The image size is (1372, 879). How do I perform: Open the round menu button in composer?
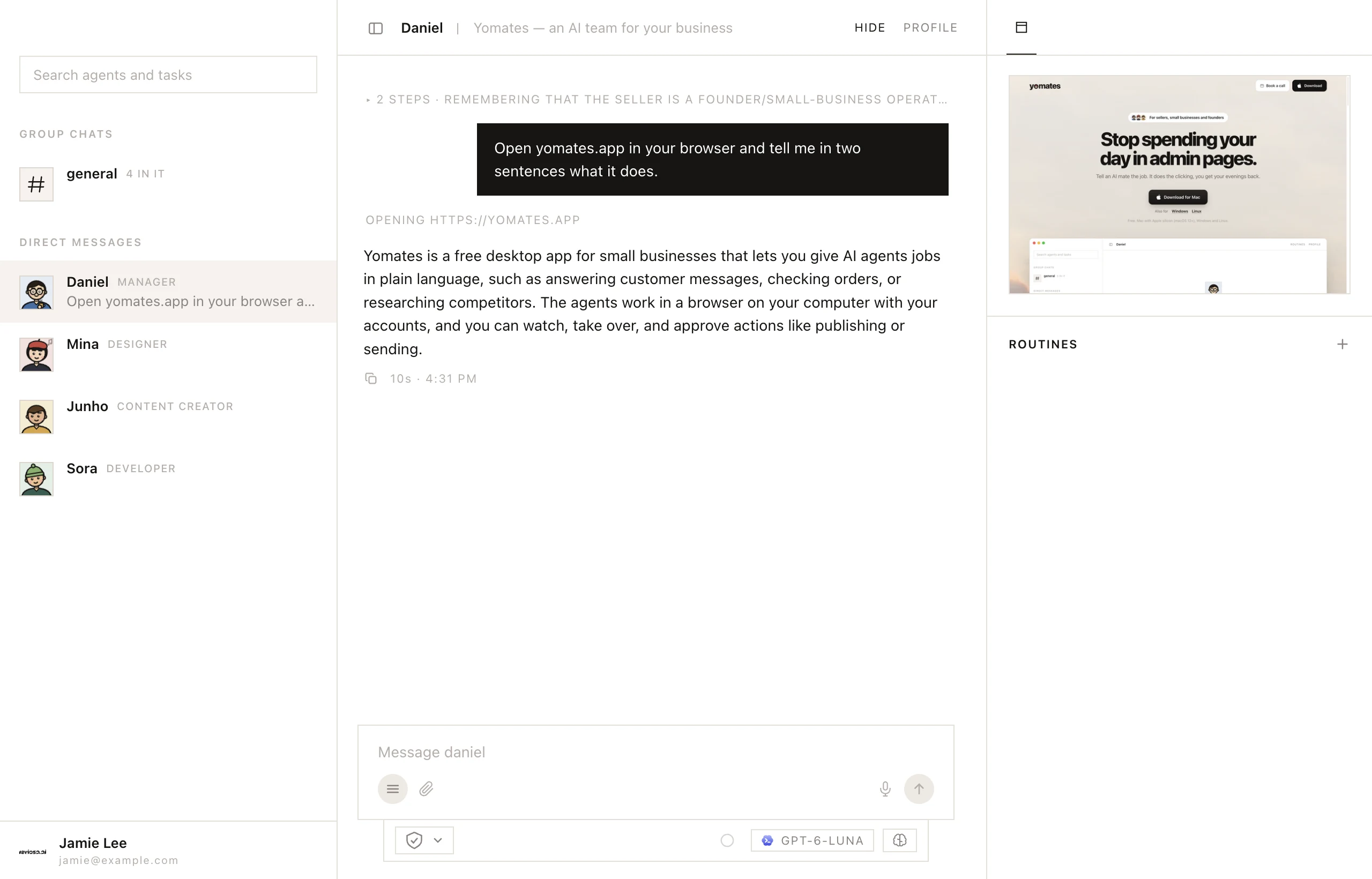coord(393,789)
